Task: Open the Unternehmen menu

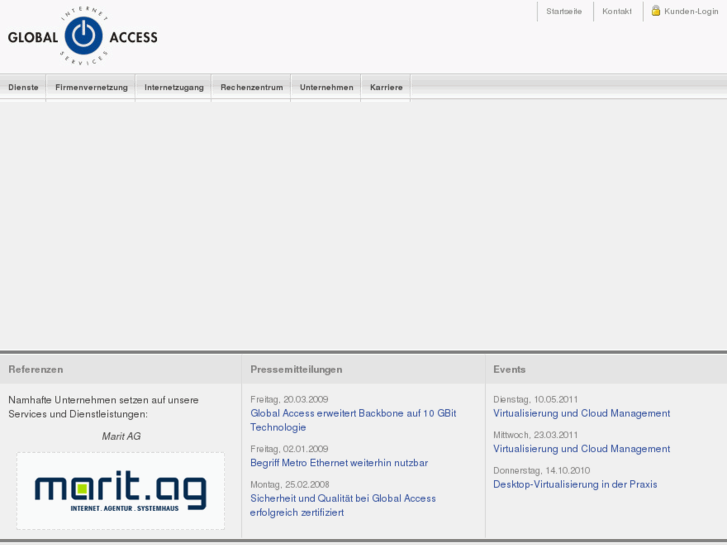Action: [x=326, y=87]
